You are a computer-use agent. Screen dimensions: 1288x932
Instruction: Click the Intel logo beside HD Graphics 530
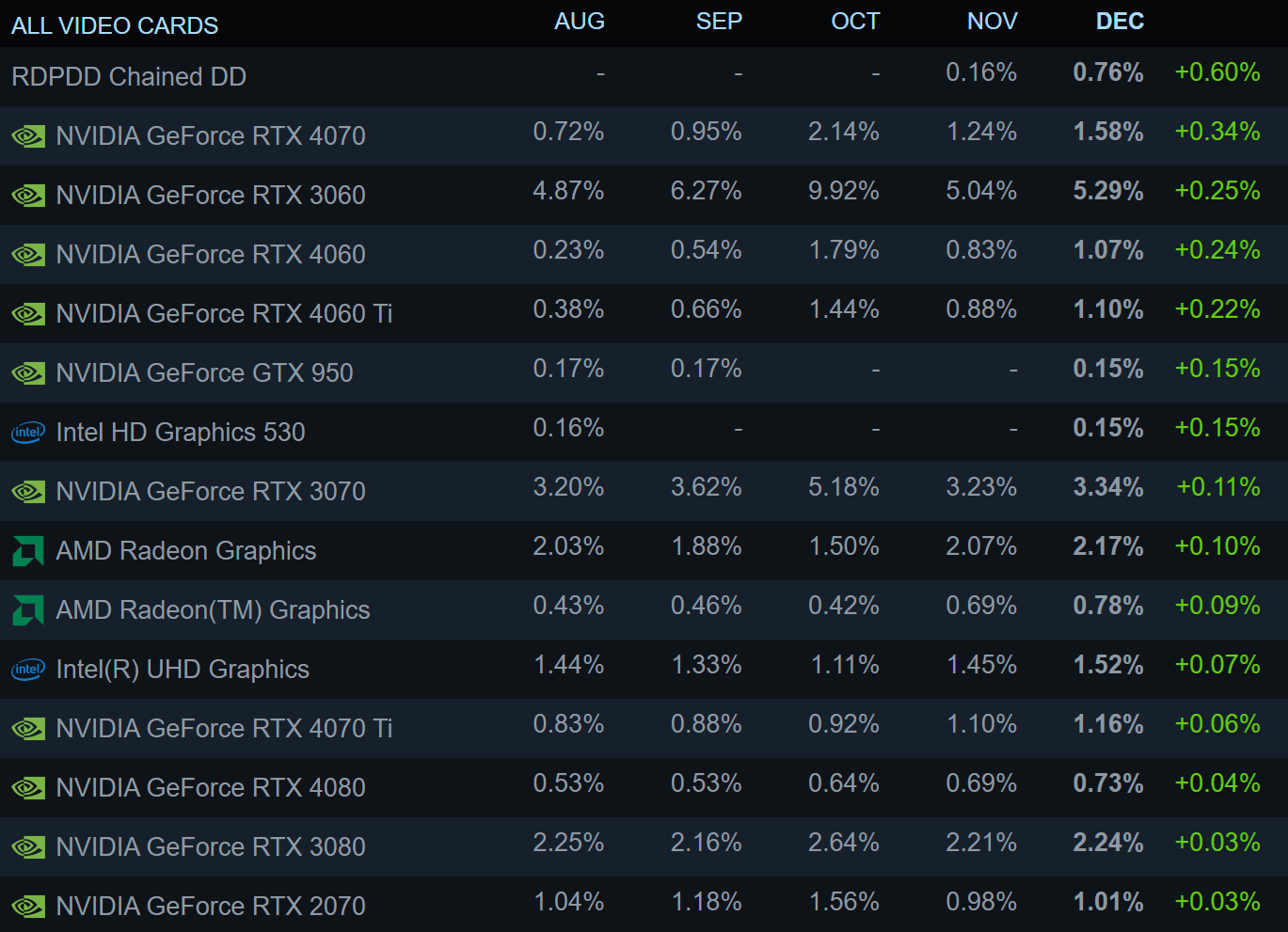[x=28, y=433]
